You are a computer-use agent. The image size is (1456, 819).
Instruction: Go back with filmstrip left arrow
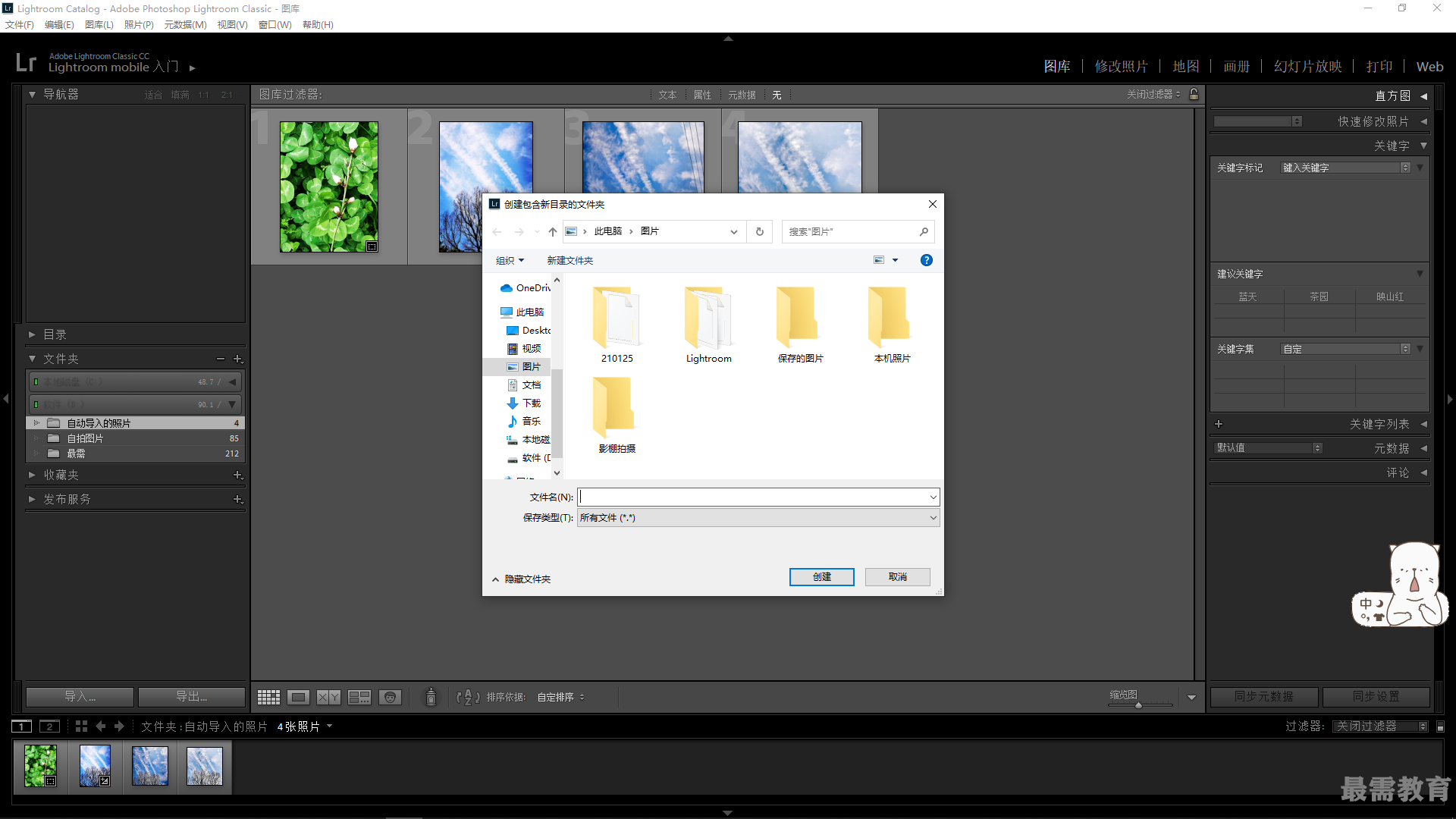click(x=101, y=726)
